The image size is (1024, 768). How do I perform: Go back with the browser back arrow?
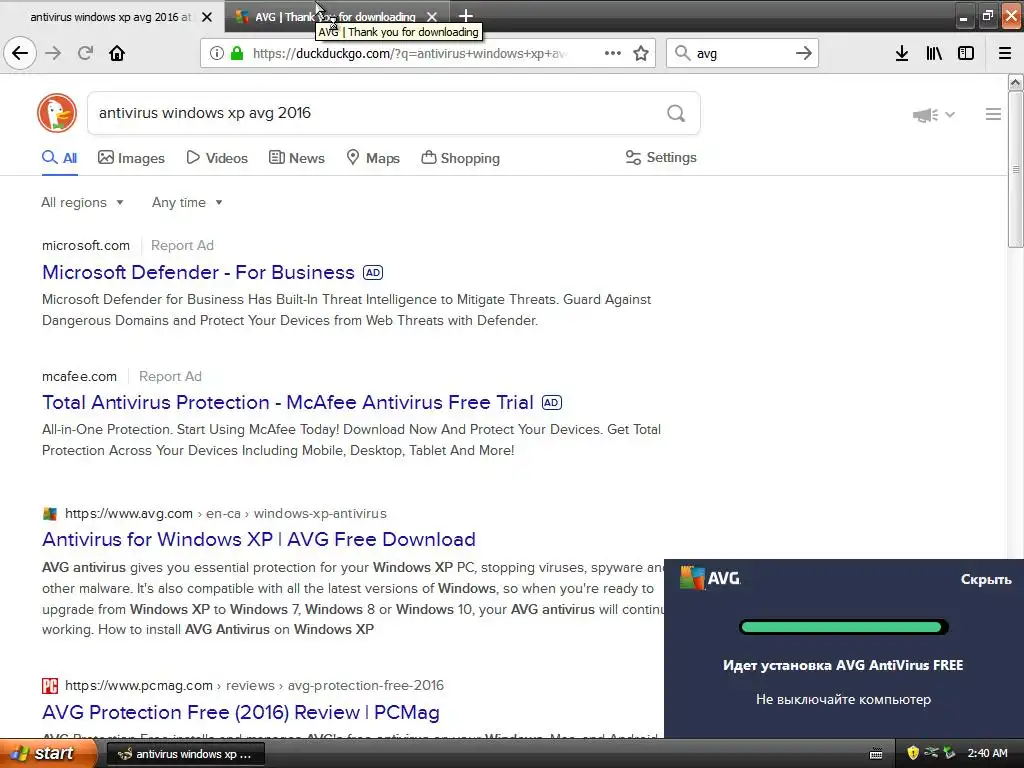coord(20,53)
